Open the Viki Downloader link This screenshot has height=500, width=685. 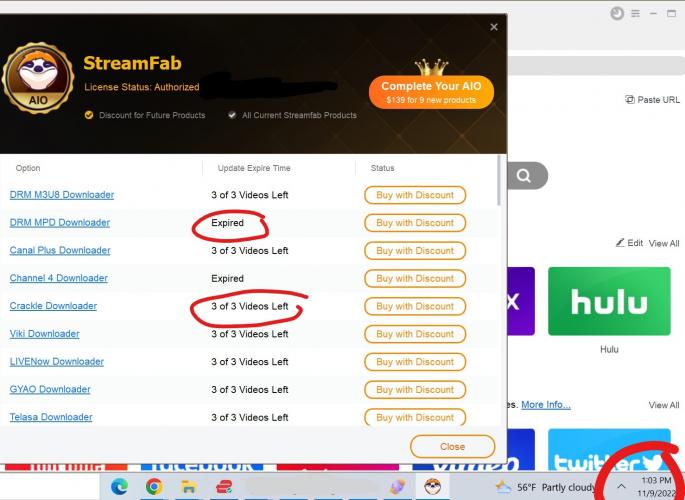pos(45,334)
